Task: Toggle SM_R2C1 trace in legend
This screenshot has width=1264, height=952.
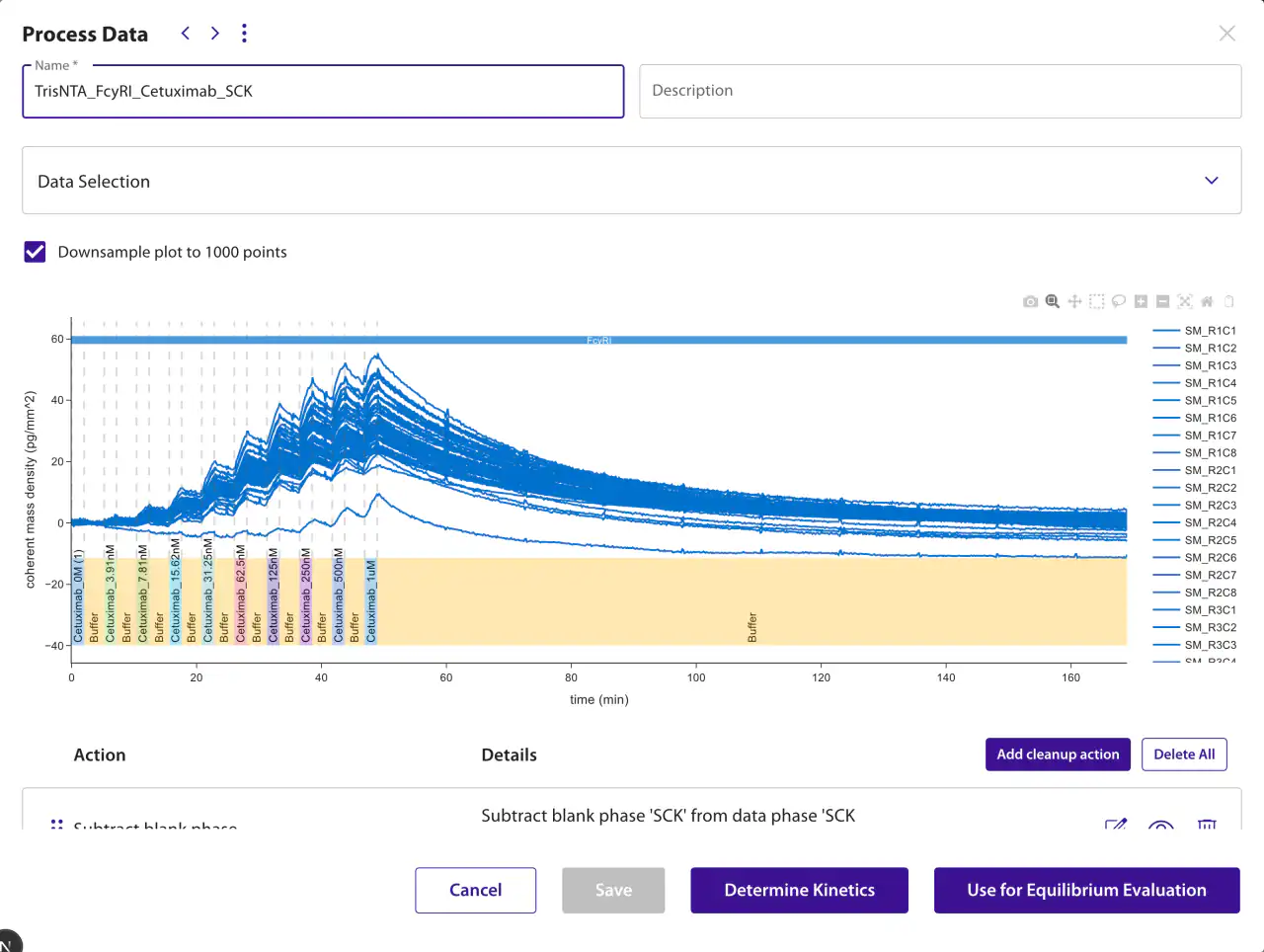Action: tap(1195, 470)
